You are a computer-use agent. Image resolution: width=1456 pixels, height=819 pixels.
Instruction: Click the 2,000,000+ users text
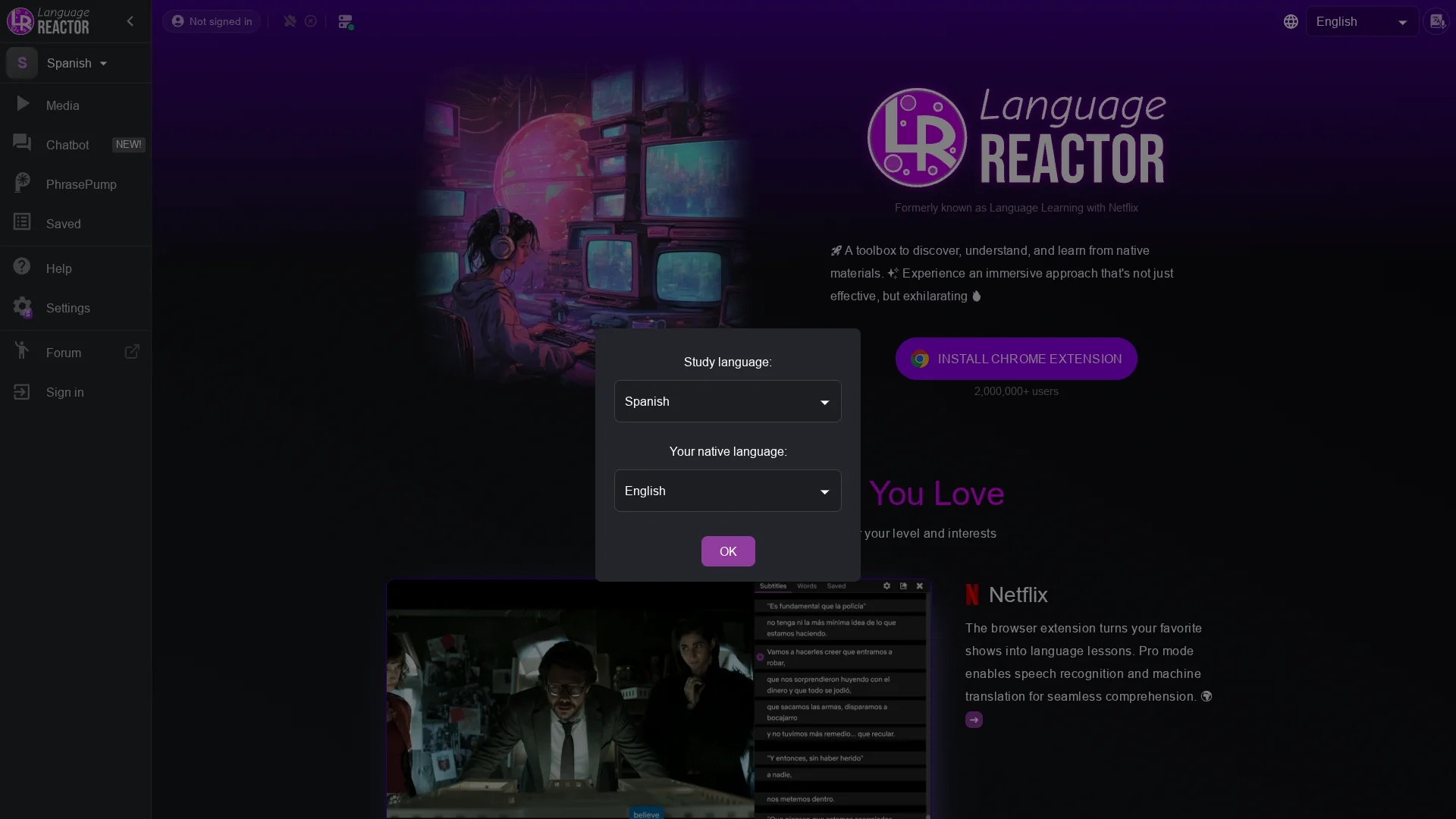(x=1016, y=391)
